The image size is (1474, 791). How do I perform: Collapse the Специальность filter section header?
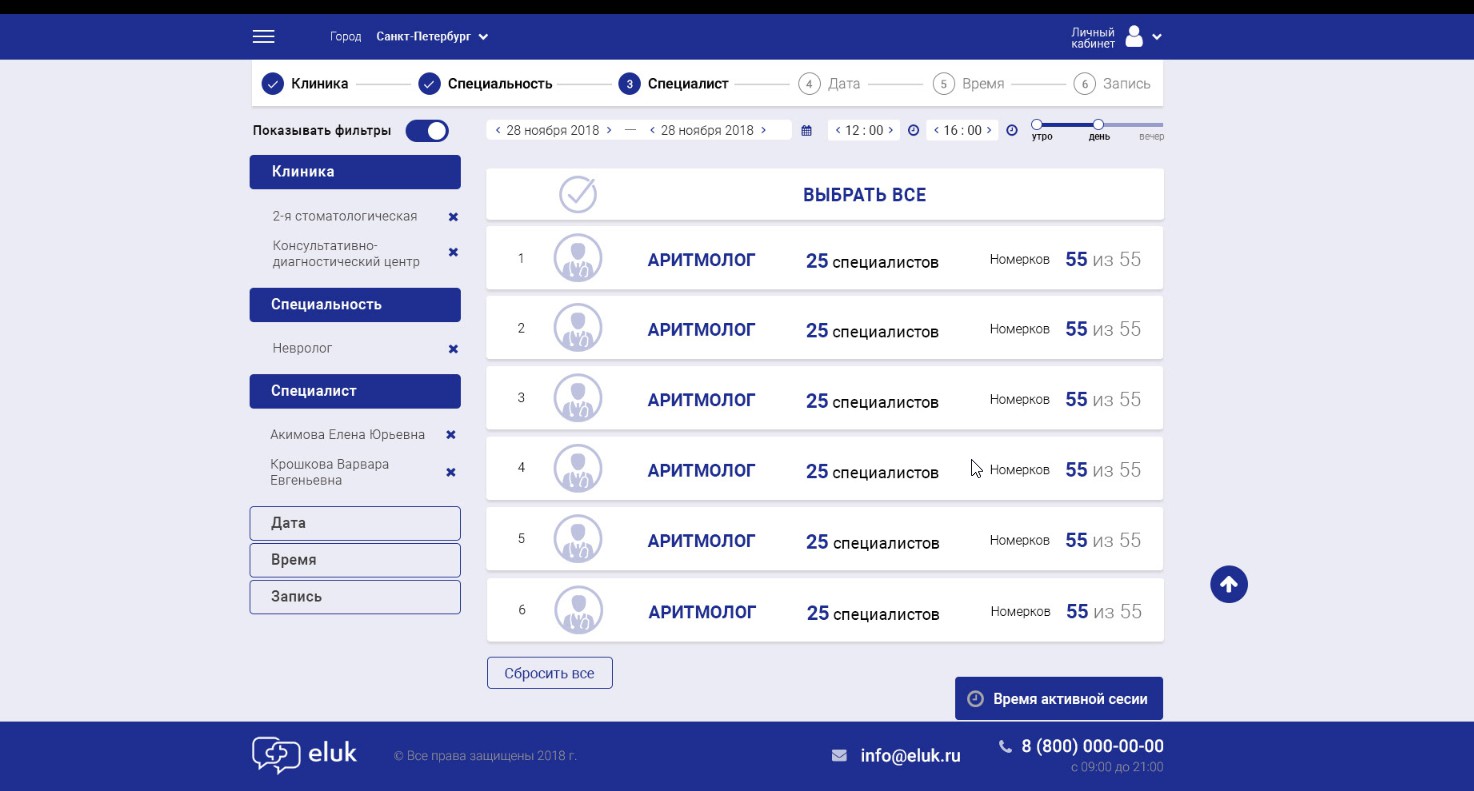[355, 305]
